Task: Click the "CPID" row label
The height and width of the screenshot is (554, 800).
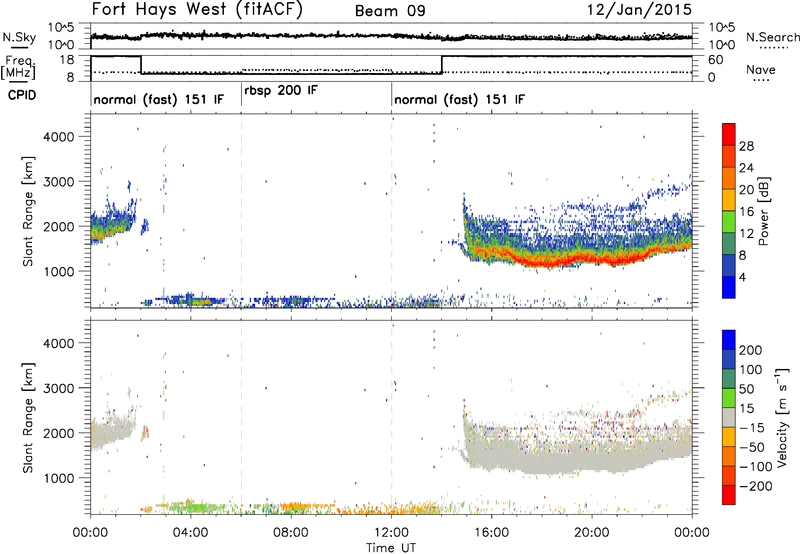Action: 22,95
